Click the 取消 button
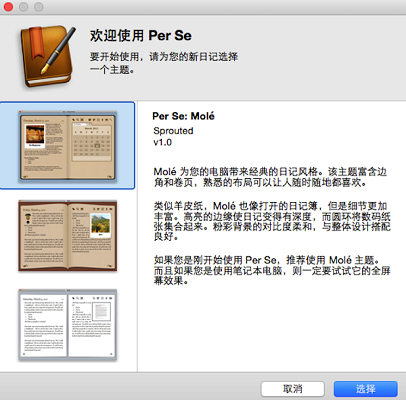The height and width of the screenshot is (400, 406). click(x=293, y=389)
